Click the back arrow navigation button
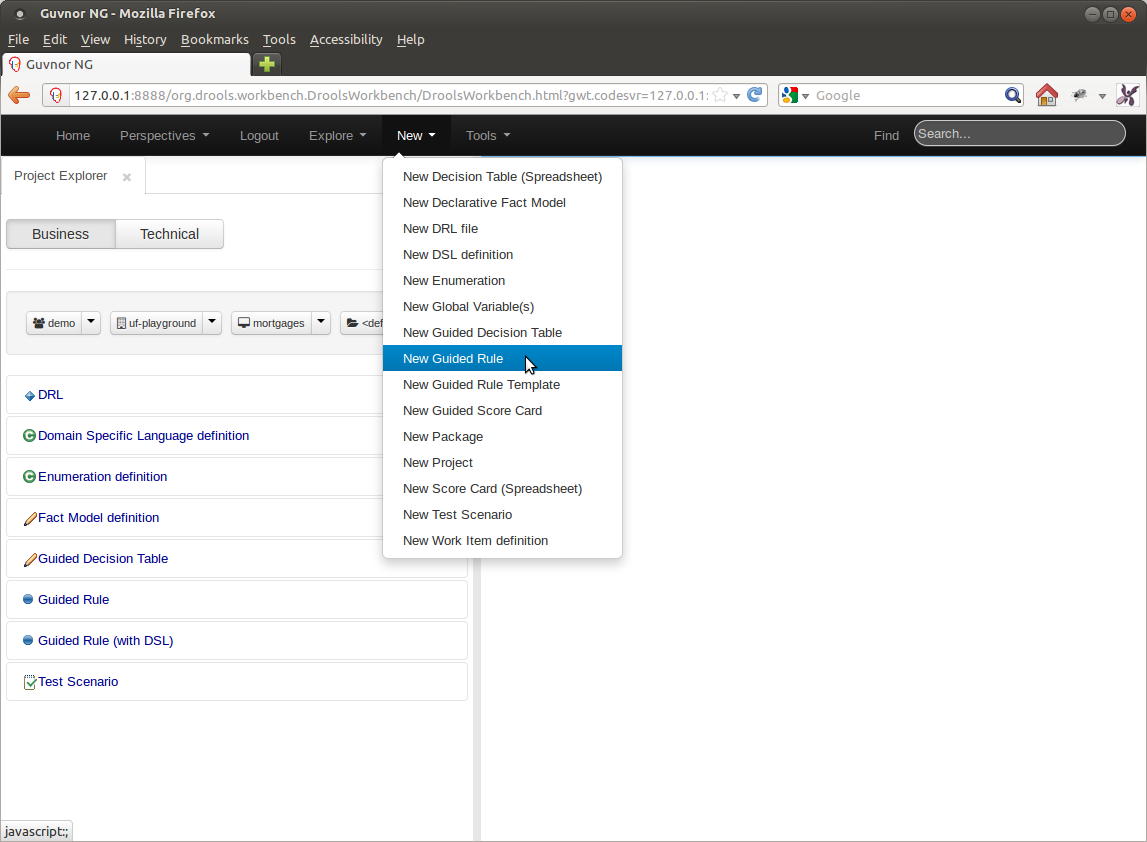 19,95
